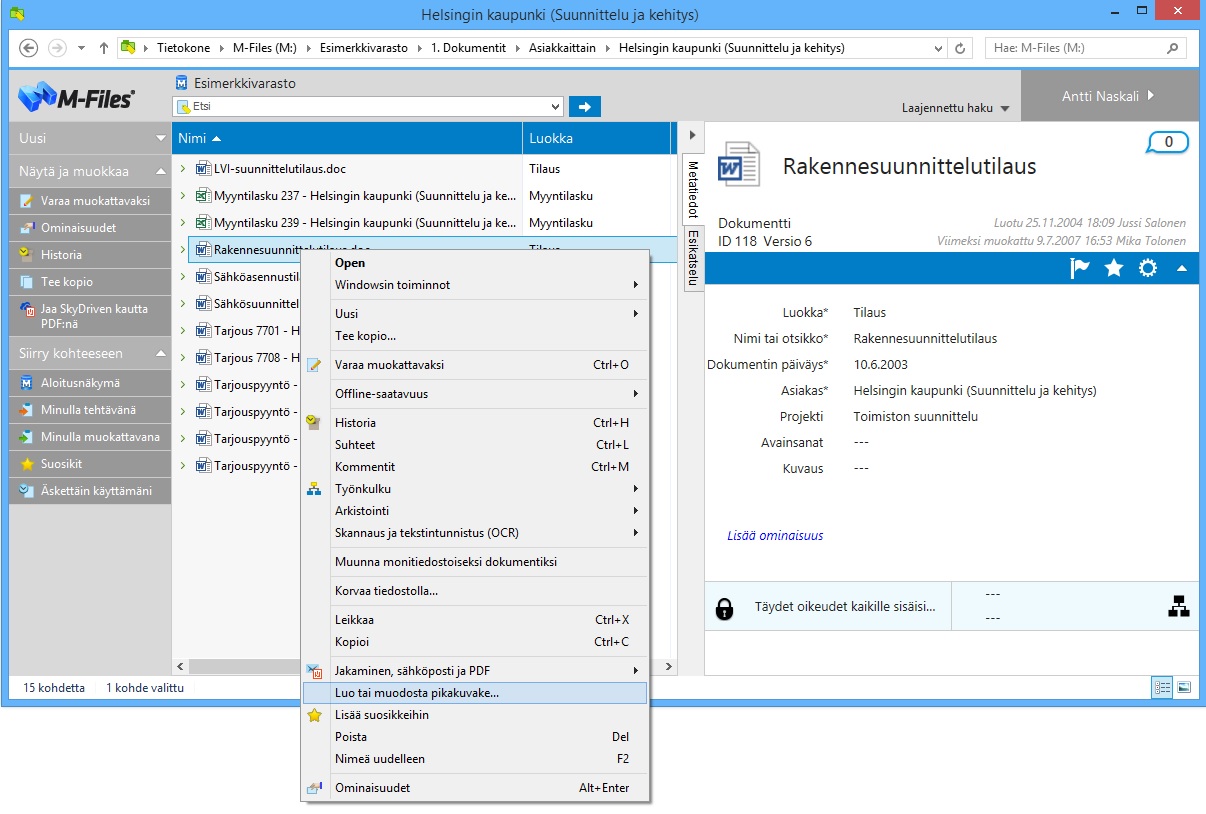Open Ominaisuudet in the left sidebar
The image size is (1206, 814).
pos(90,228)
